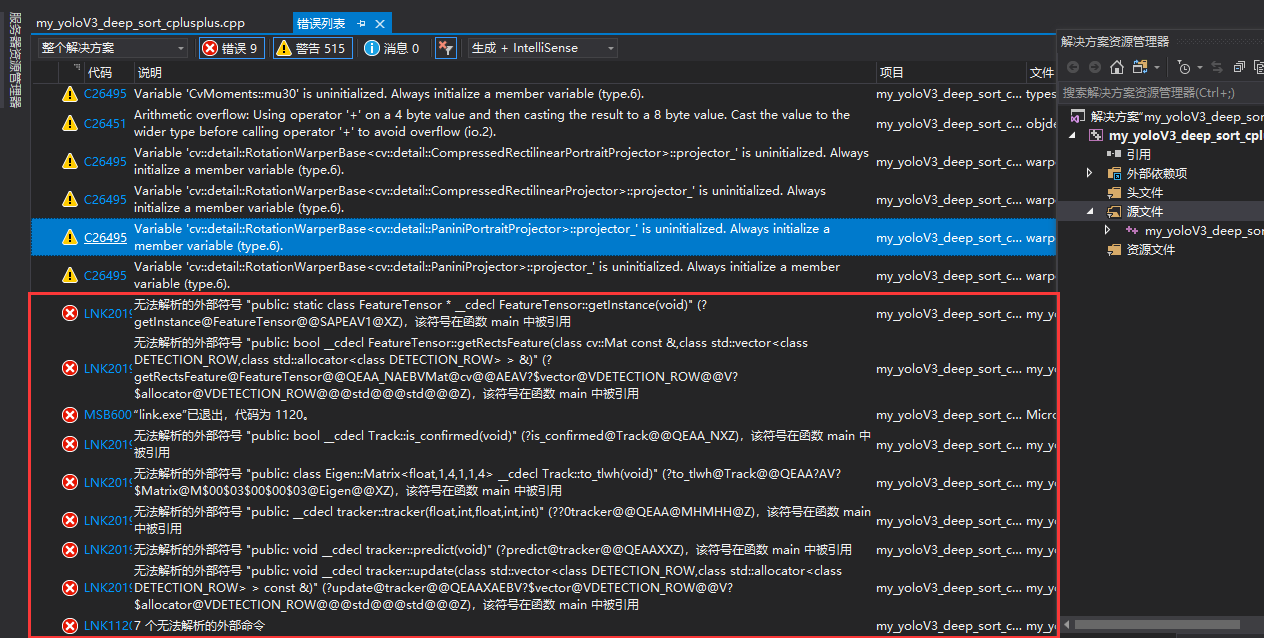The image size is (1264, 638).
Task: Select the 头文件 folder
Action: [x=1145, y=192]
